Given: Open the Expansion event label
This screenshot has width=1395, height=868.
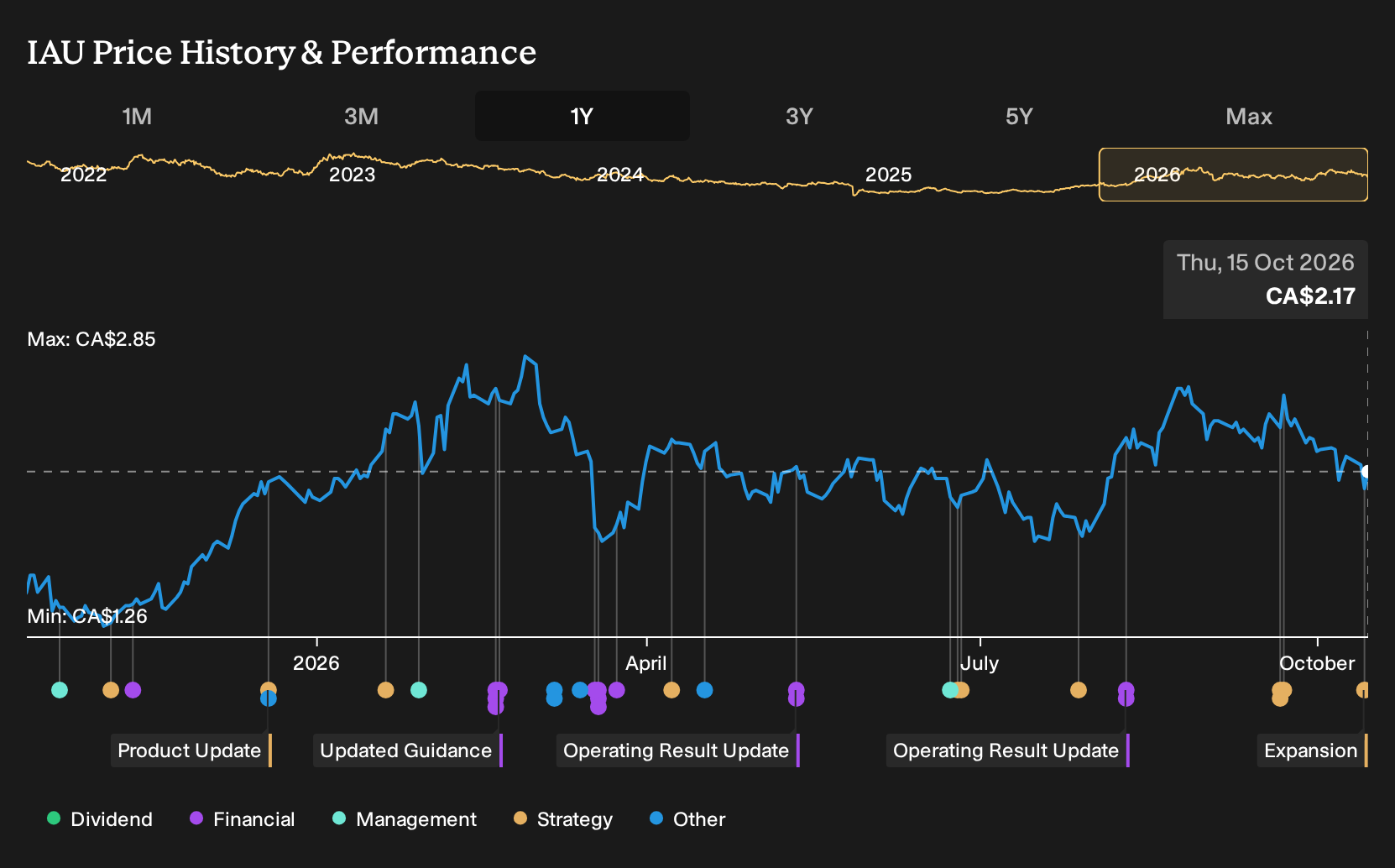Looking at the screenshot, I should pos(1312,750).
